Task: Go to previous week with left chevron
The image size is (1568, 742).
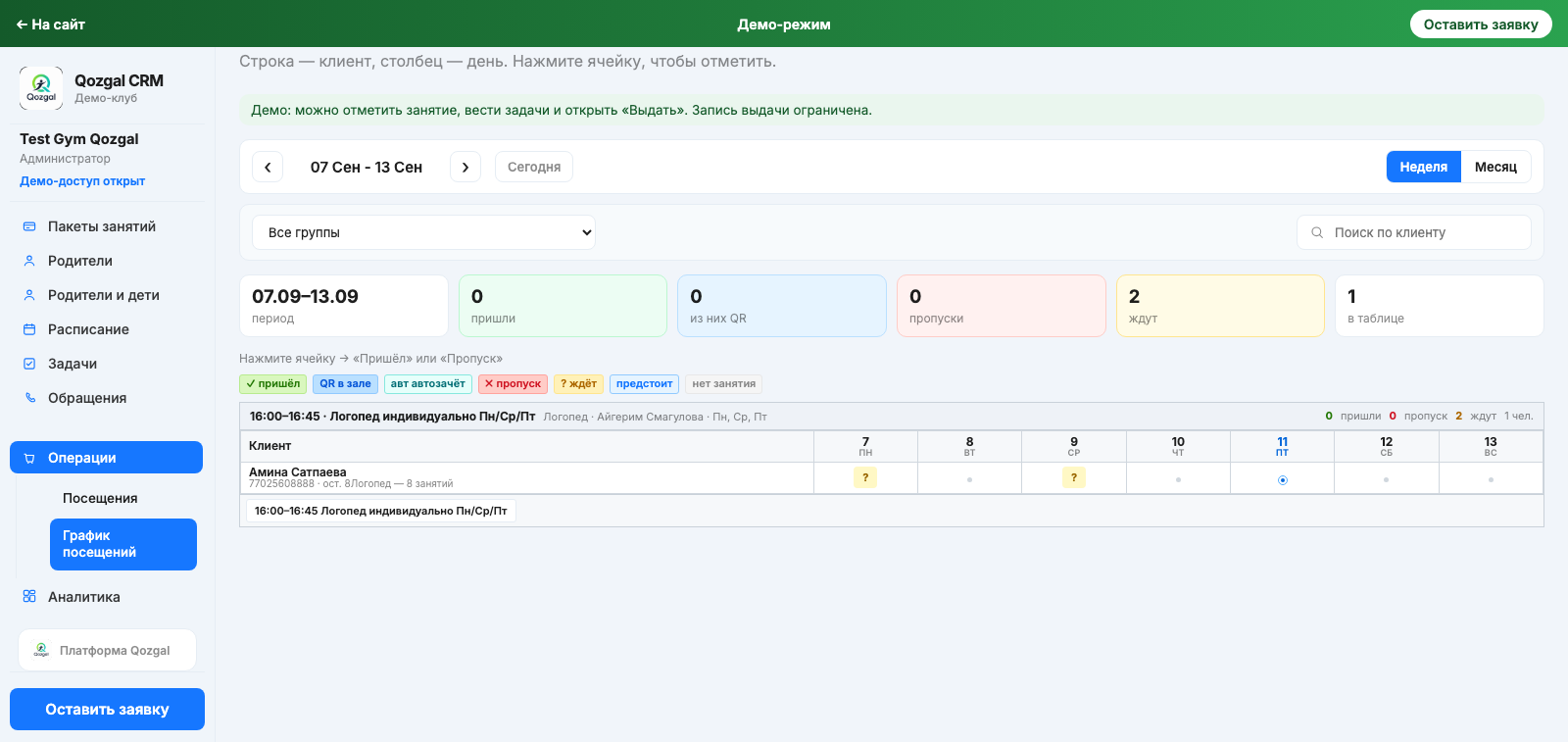Action: tap(268, 167)
